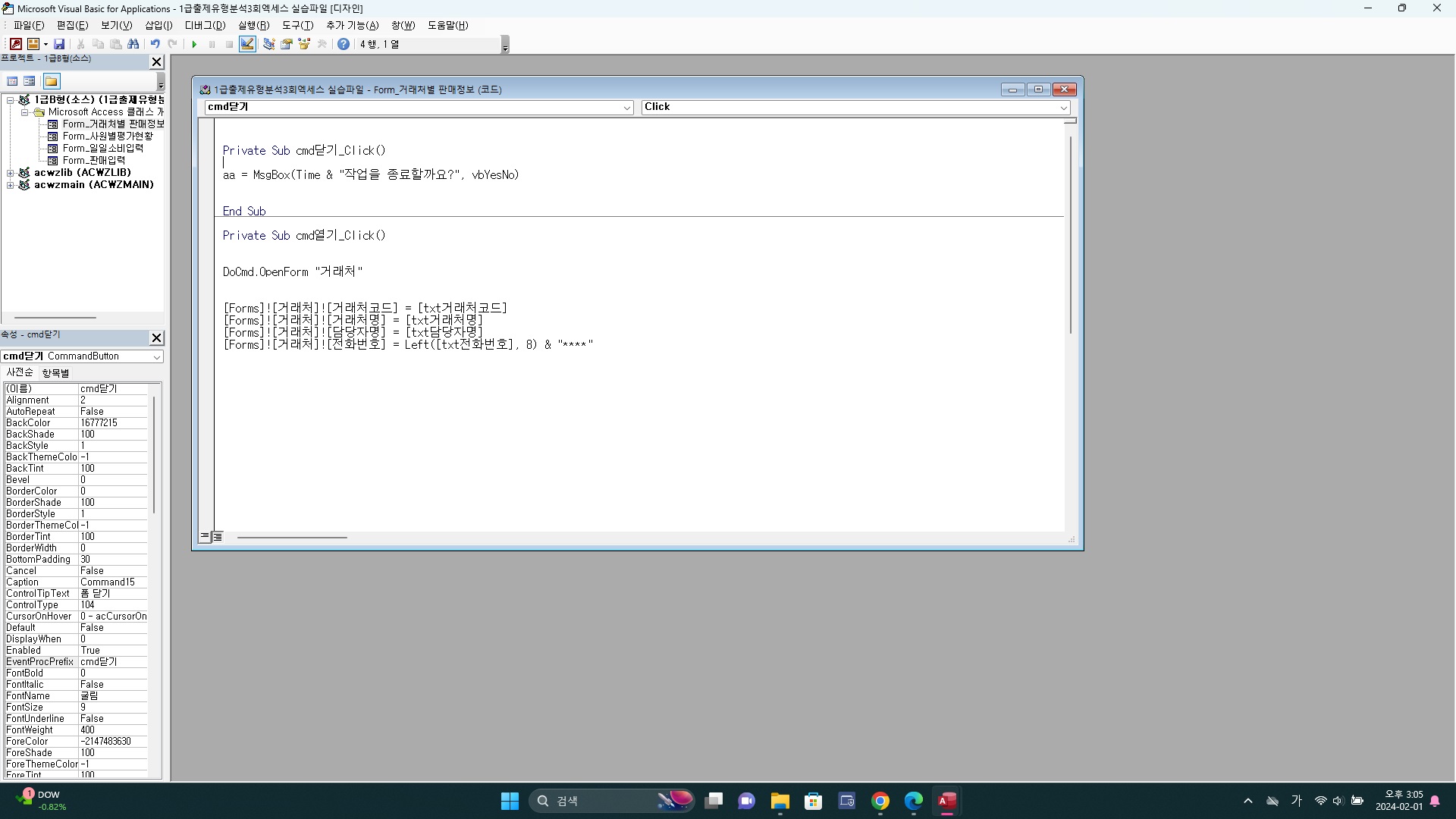Run the Sub with the play icon
1456x819 pixels.
(x=194, y=44)
